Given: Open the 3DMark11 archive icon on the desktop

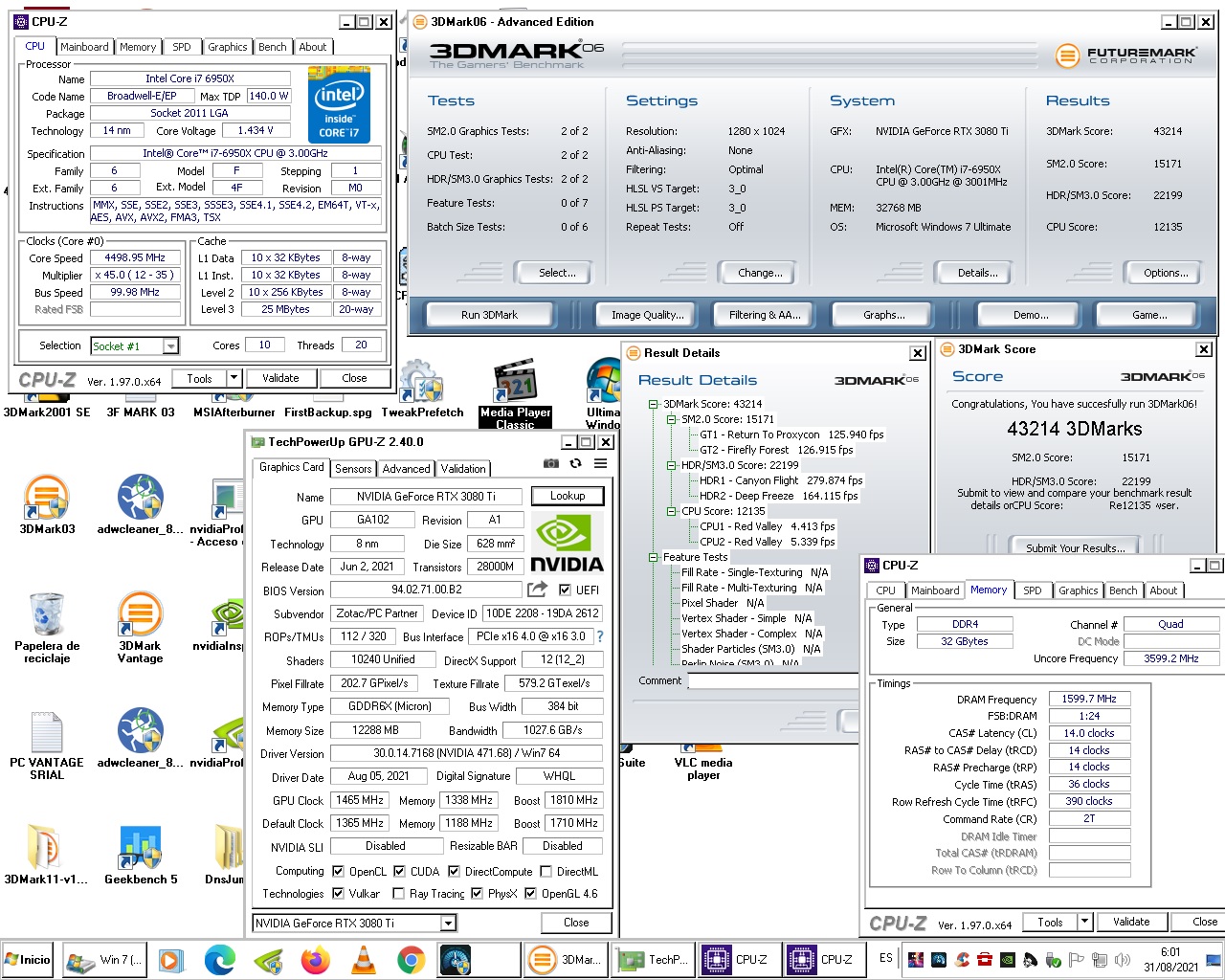Looking at the screenshot, I should [x=46, y=855].
